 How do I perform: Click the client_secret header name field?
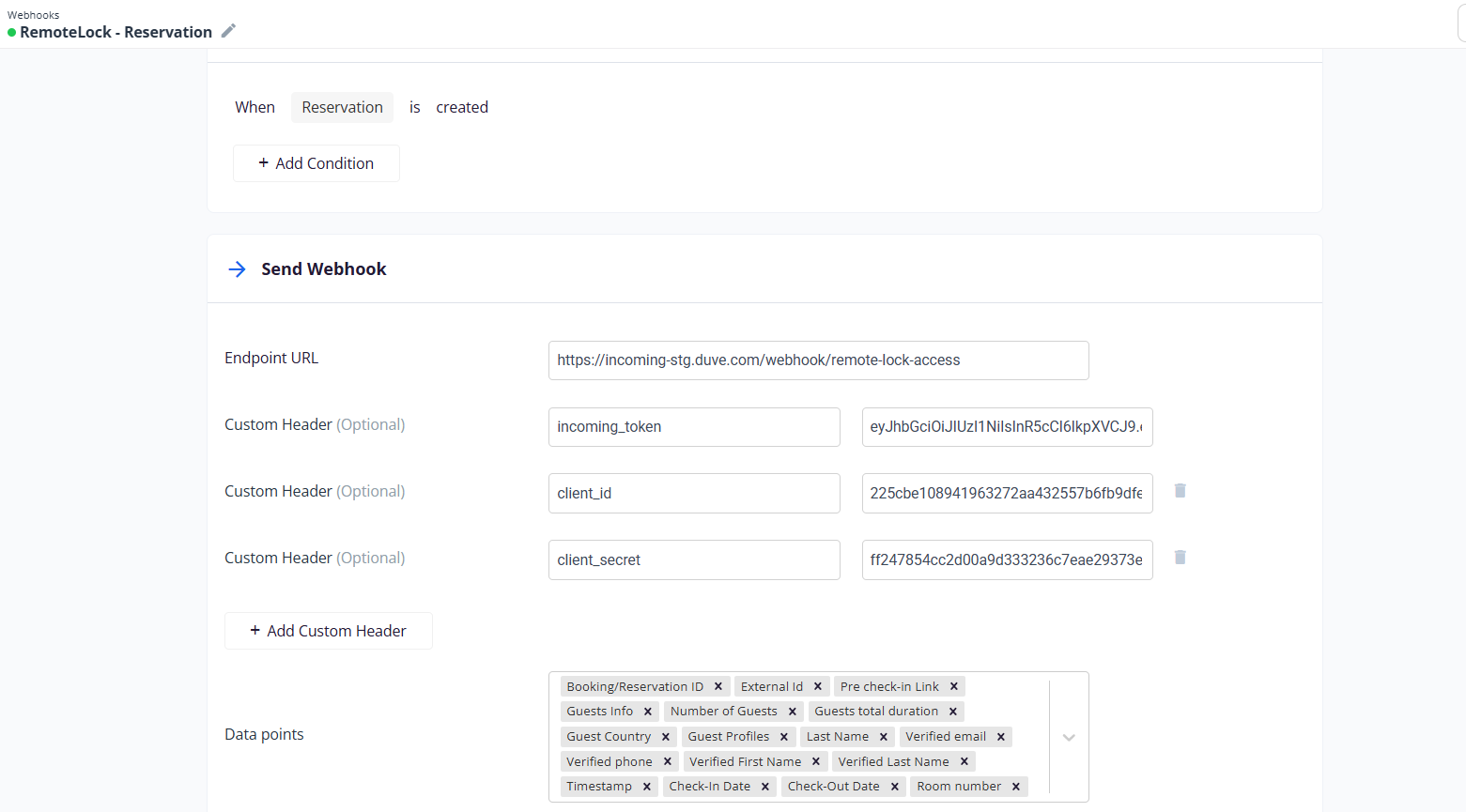click(694, 560)
